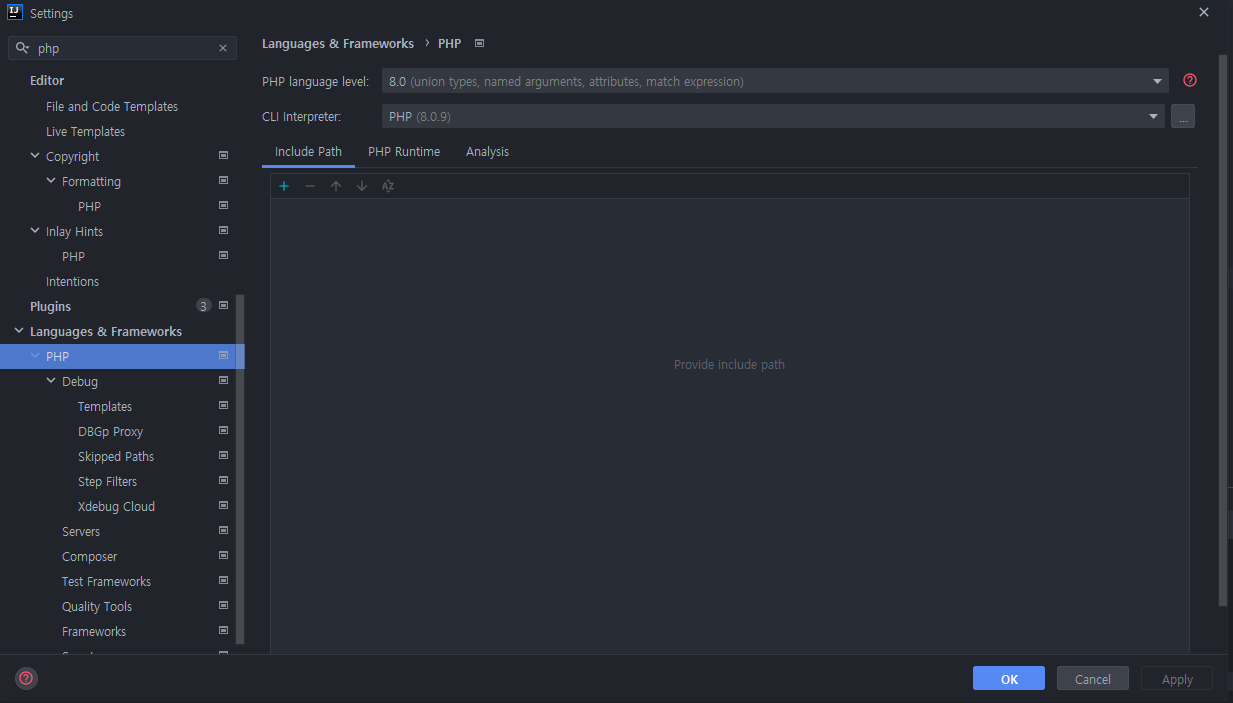Open the Plugins settings page
1233x703 pixels.
50,306
